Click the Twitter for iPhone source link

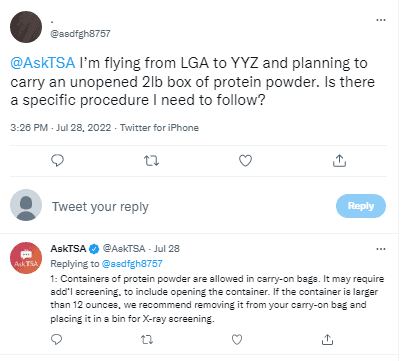click(159, 128)
